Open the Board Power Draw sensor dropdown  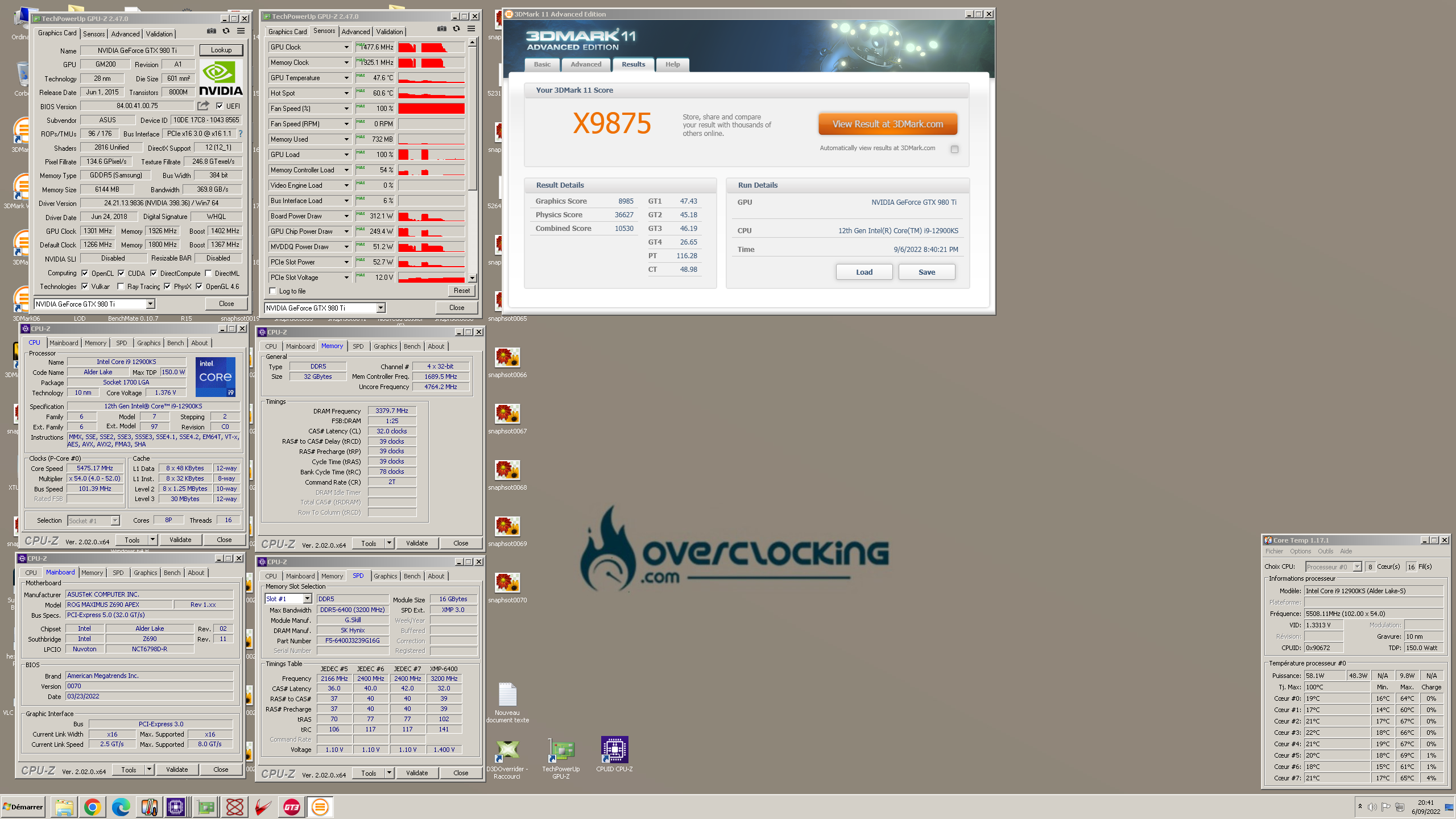coord(346,216)
